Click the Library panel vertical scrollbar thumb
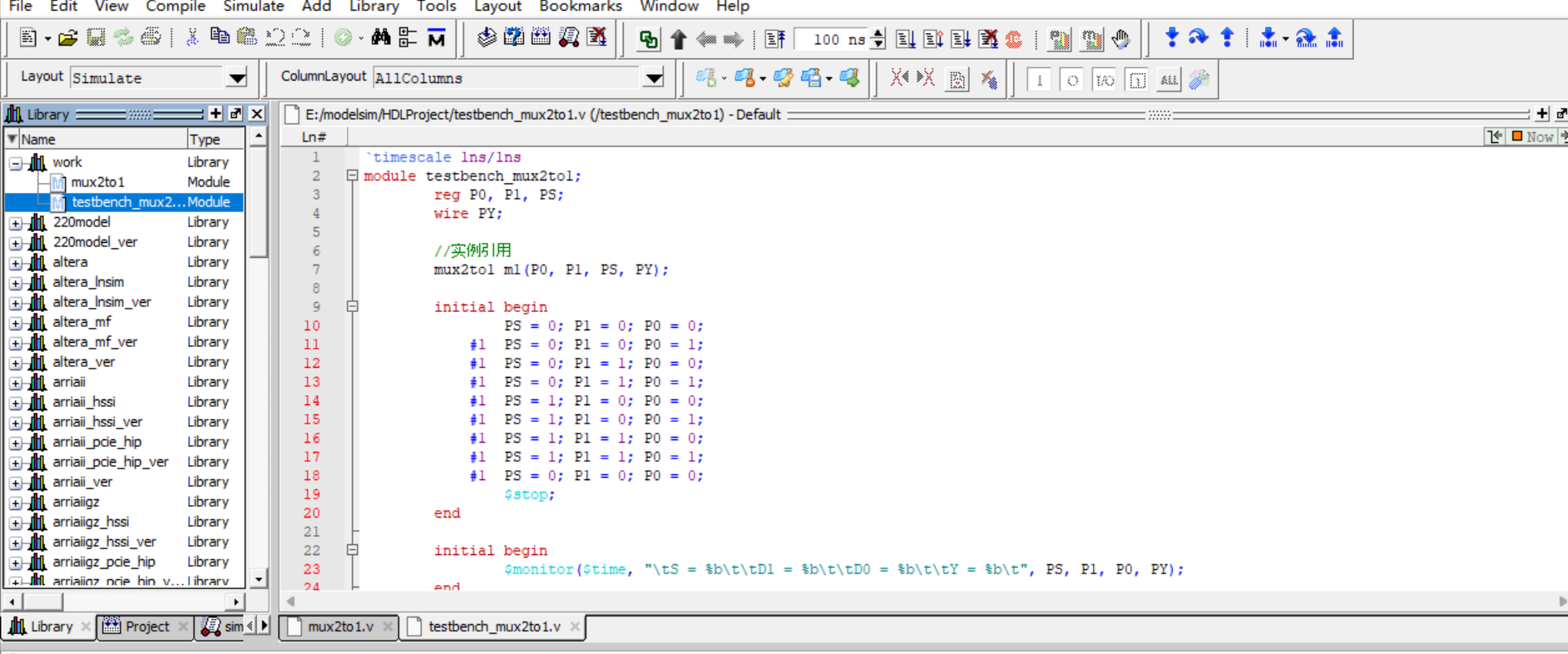 259,202
